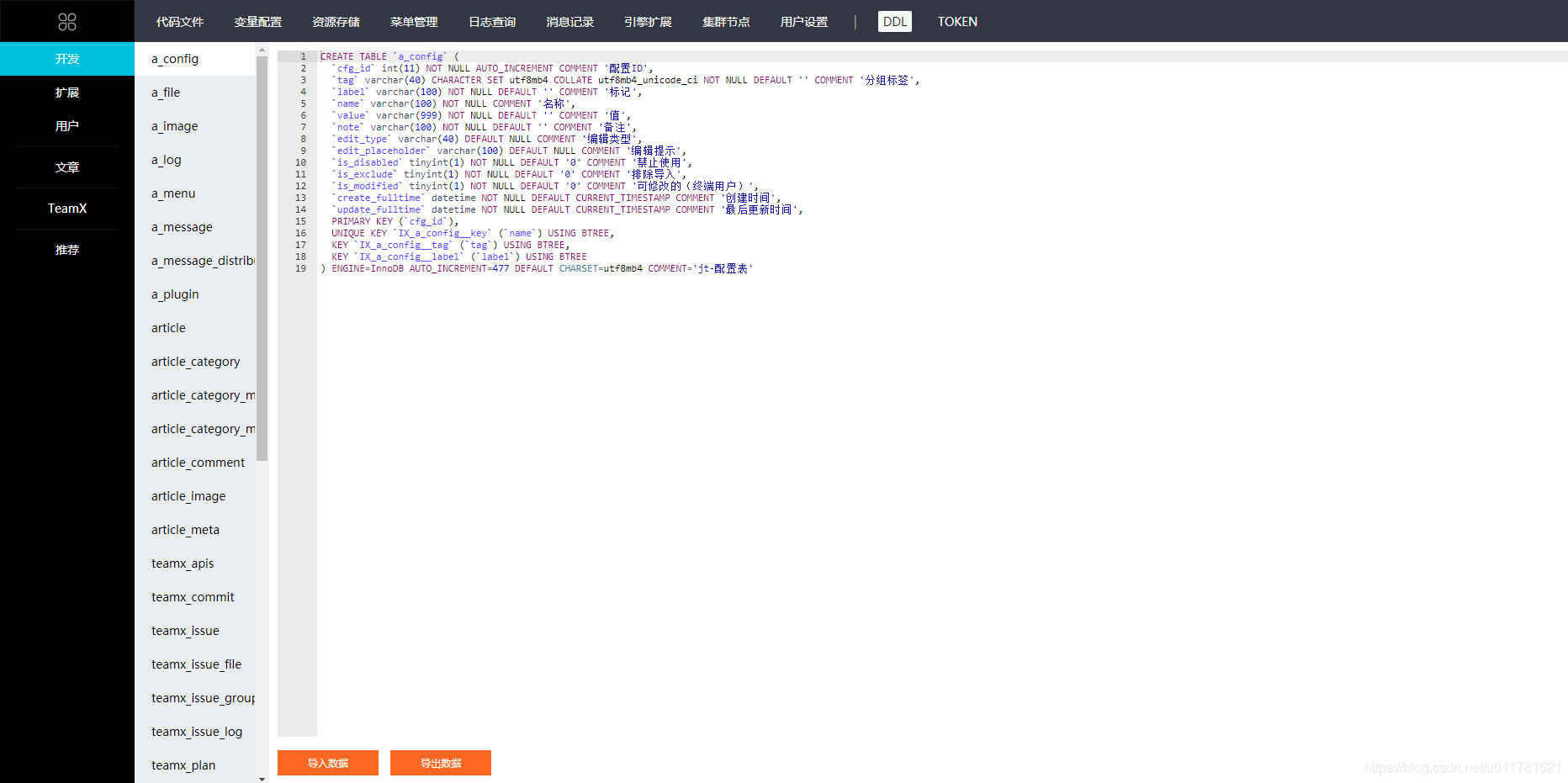Select 开发 in left sidebar
The width and height of the screenshot is (1568, 783).
coord(67,59)
